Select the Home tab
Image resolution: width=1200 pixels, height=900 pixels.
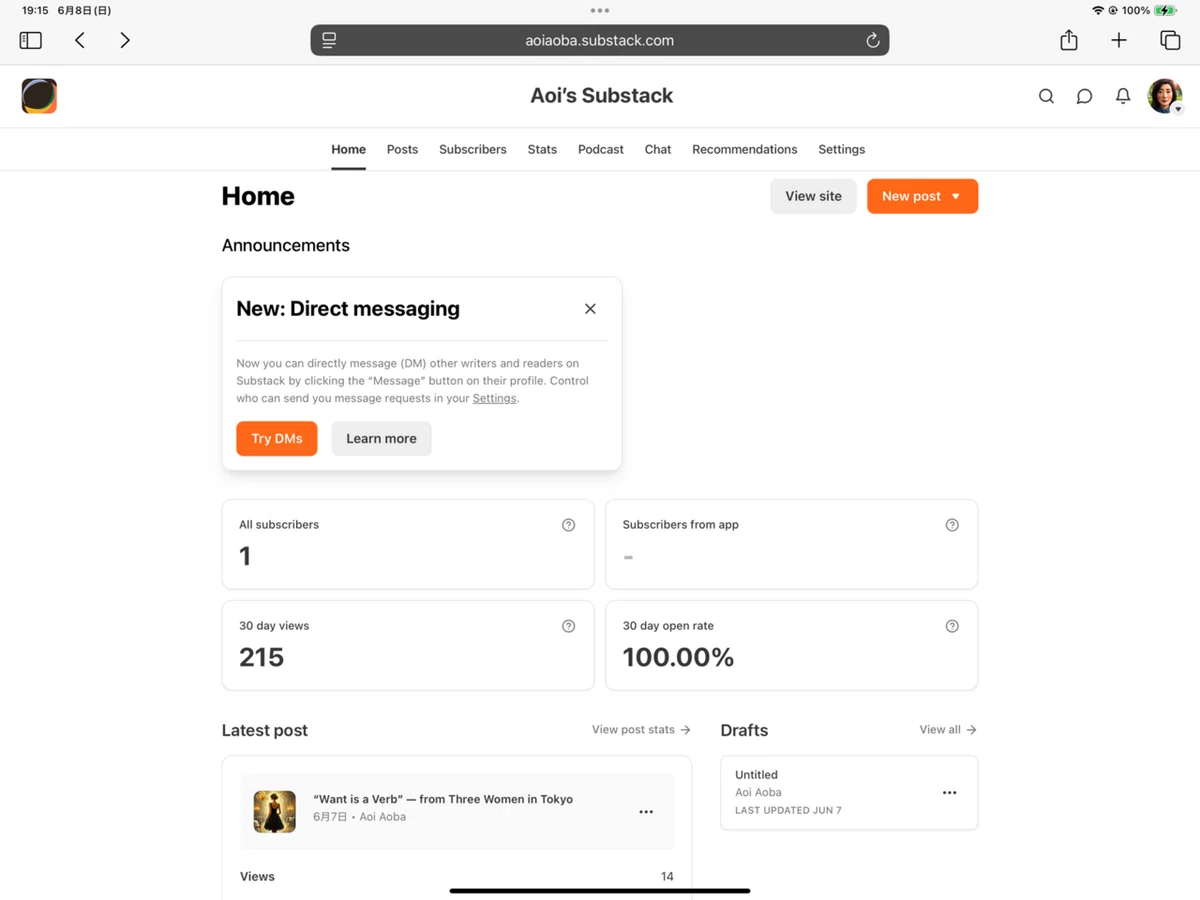pos(349,149)
